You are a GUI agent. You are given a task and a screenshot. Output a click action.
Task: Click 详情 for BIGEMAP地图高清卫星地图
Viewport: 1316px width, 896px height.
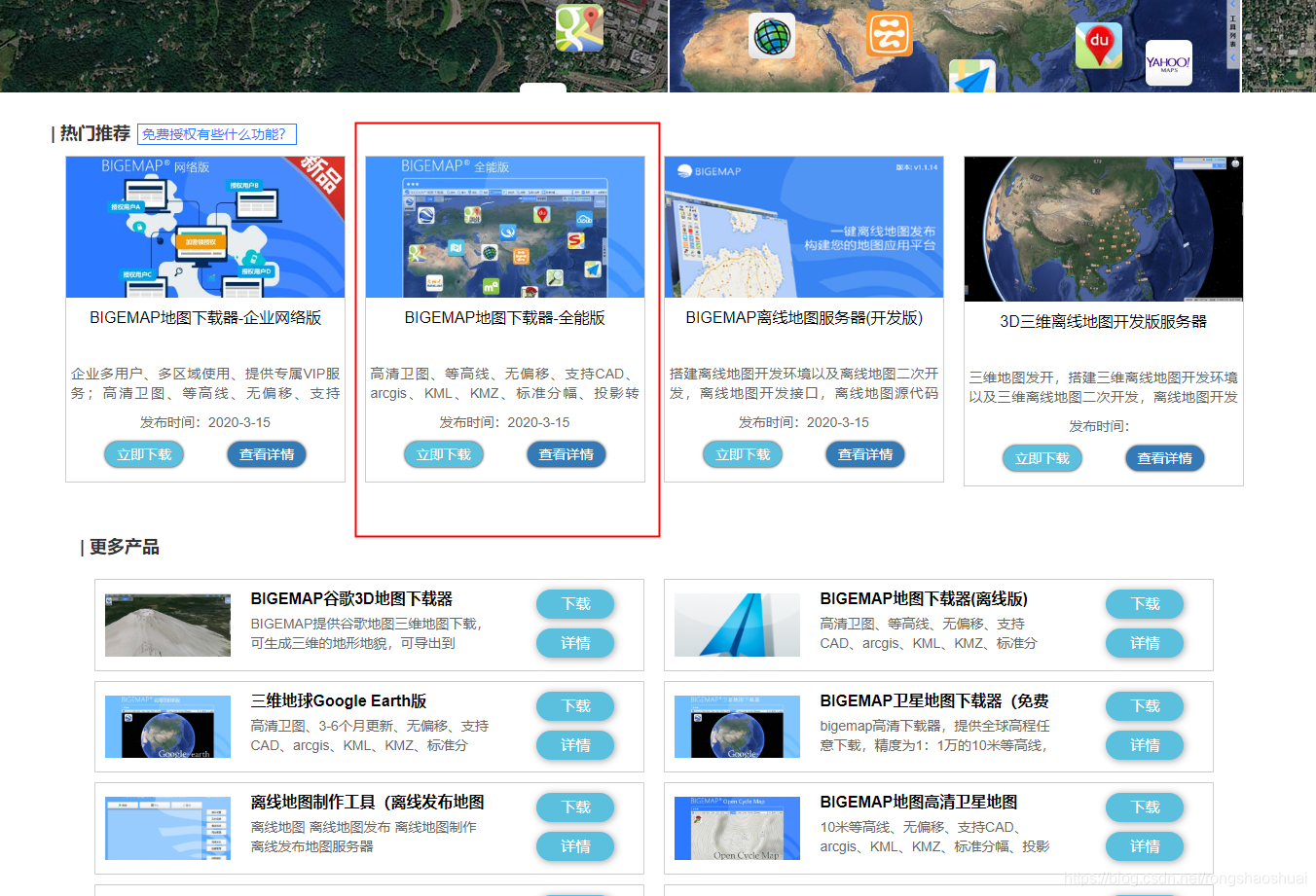1145,846
